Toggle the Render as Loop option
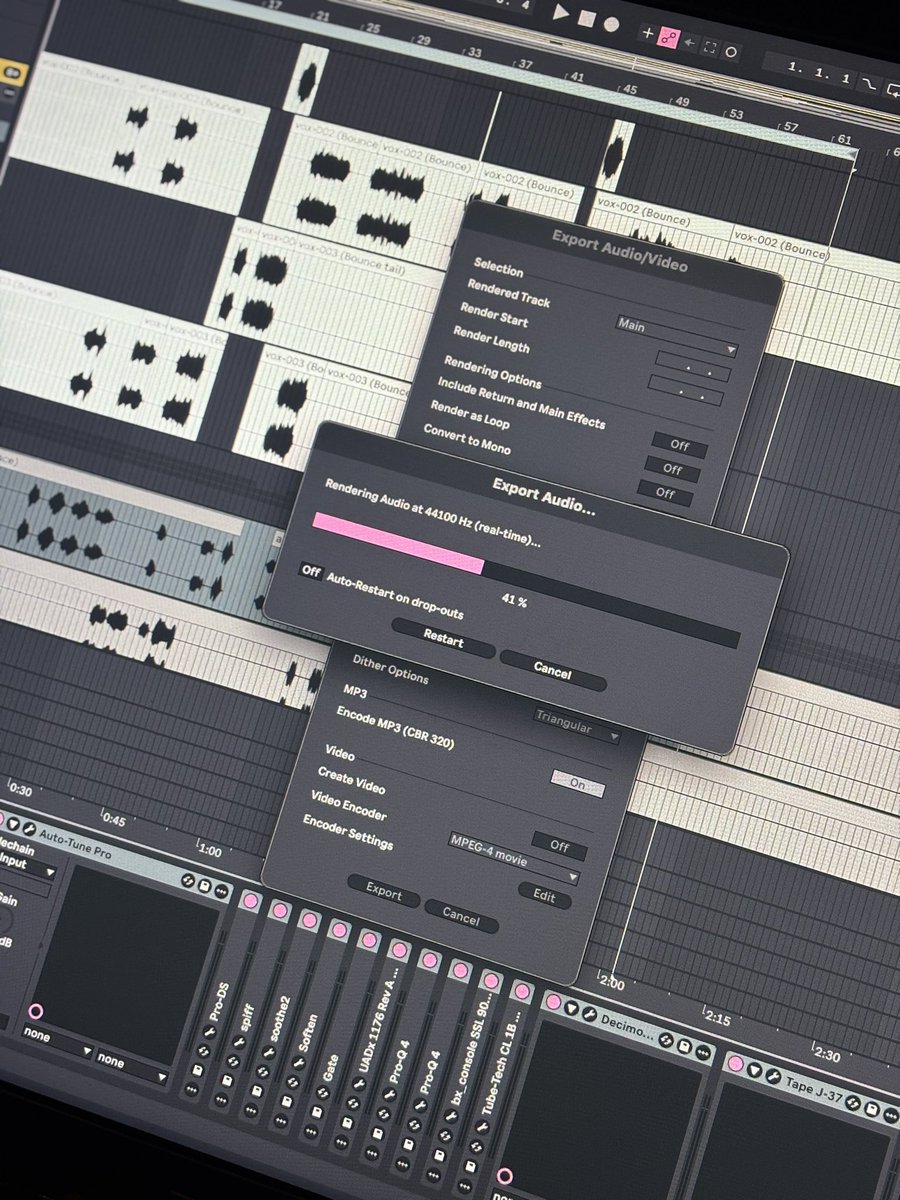Viewport: 900px width, 1200px height. (672, 468)
